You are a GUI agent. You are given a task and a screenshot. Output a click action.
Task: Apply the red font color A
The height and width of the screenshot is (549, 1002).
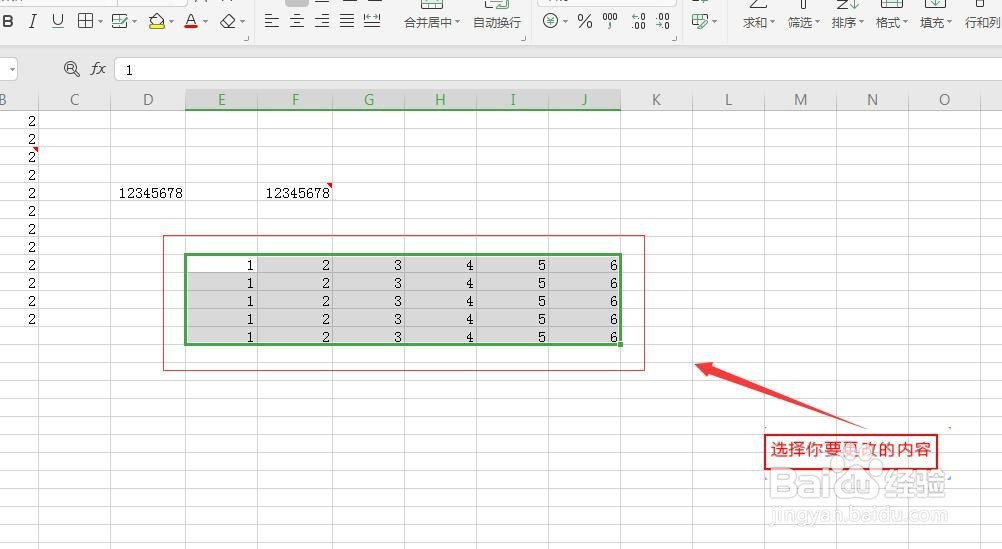tap(190, 22)
